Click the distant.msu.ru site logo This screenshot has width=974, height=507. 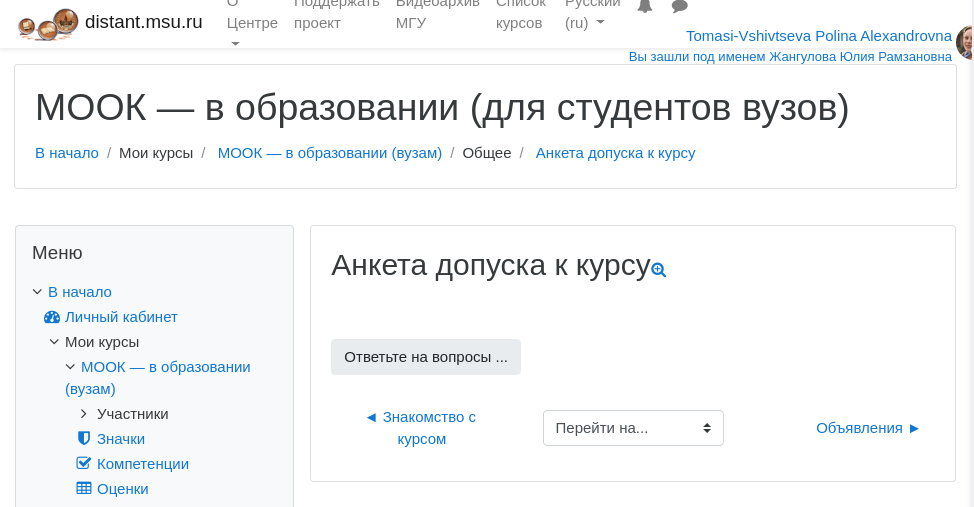48,23
